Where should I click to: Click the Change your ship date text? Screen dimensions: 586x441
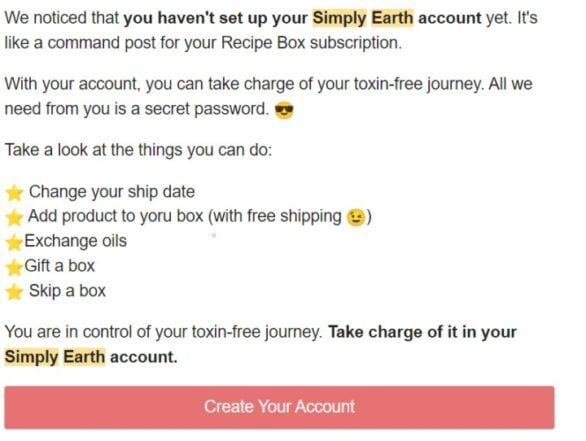coord(112,192)
